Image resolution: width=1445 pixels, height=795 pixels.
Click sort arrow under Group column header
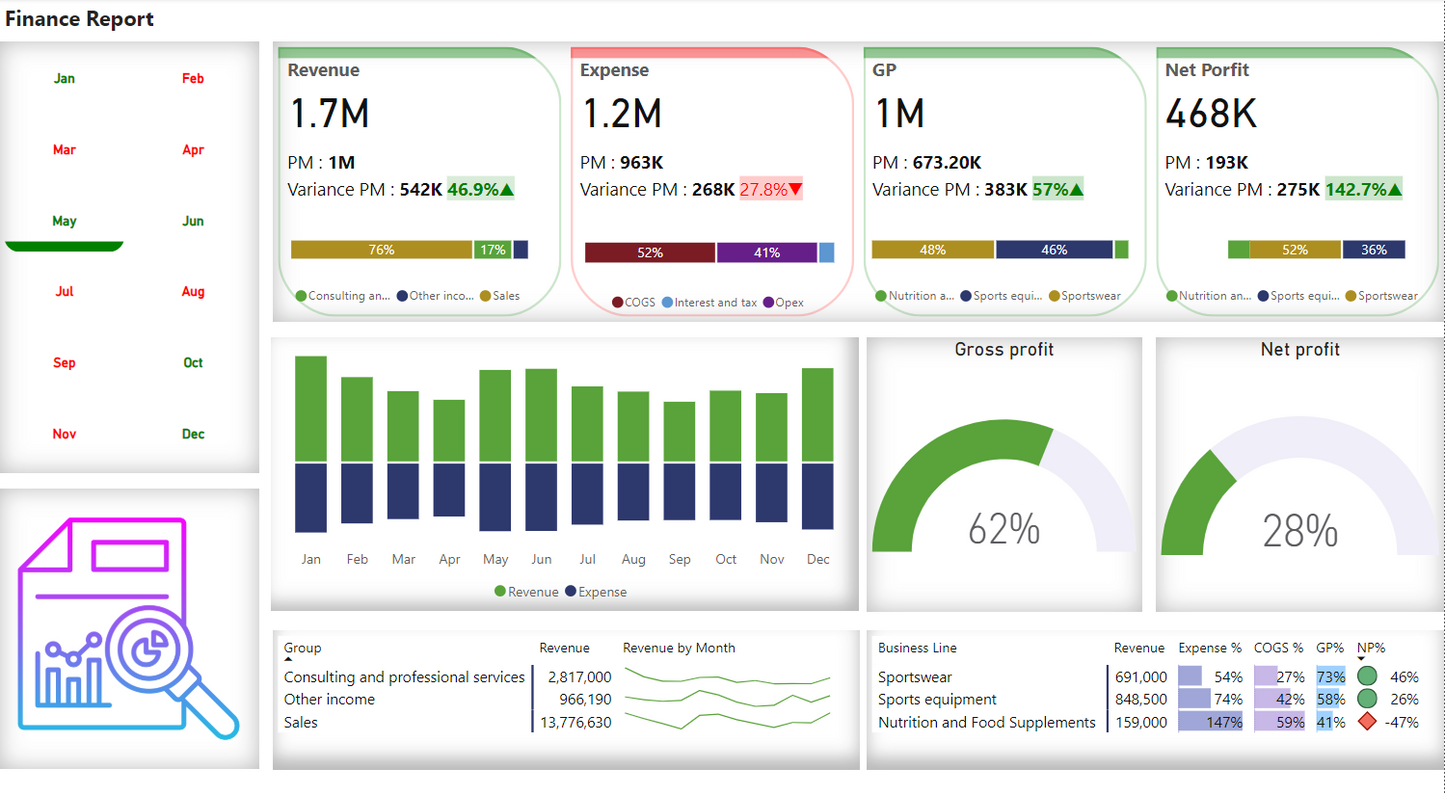(x=288, y=660)
